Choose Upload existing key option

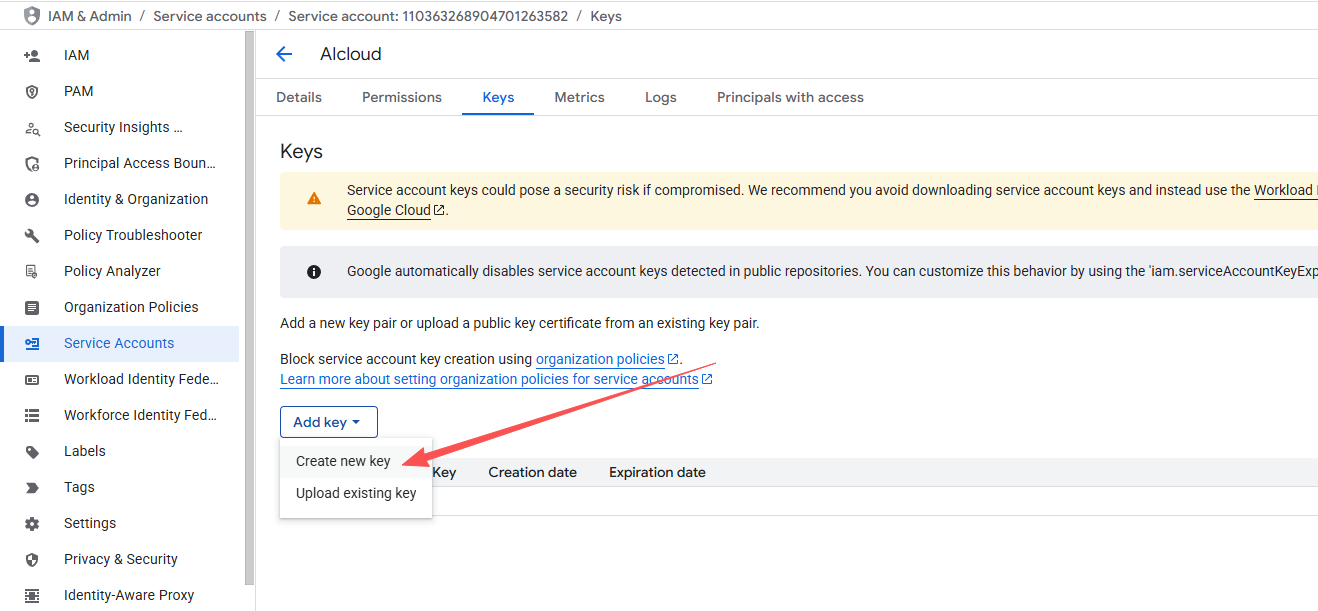pyautogui.click(x=355, y=493)
